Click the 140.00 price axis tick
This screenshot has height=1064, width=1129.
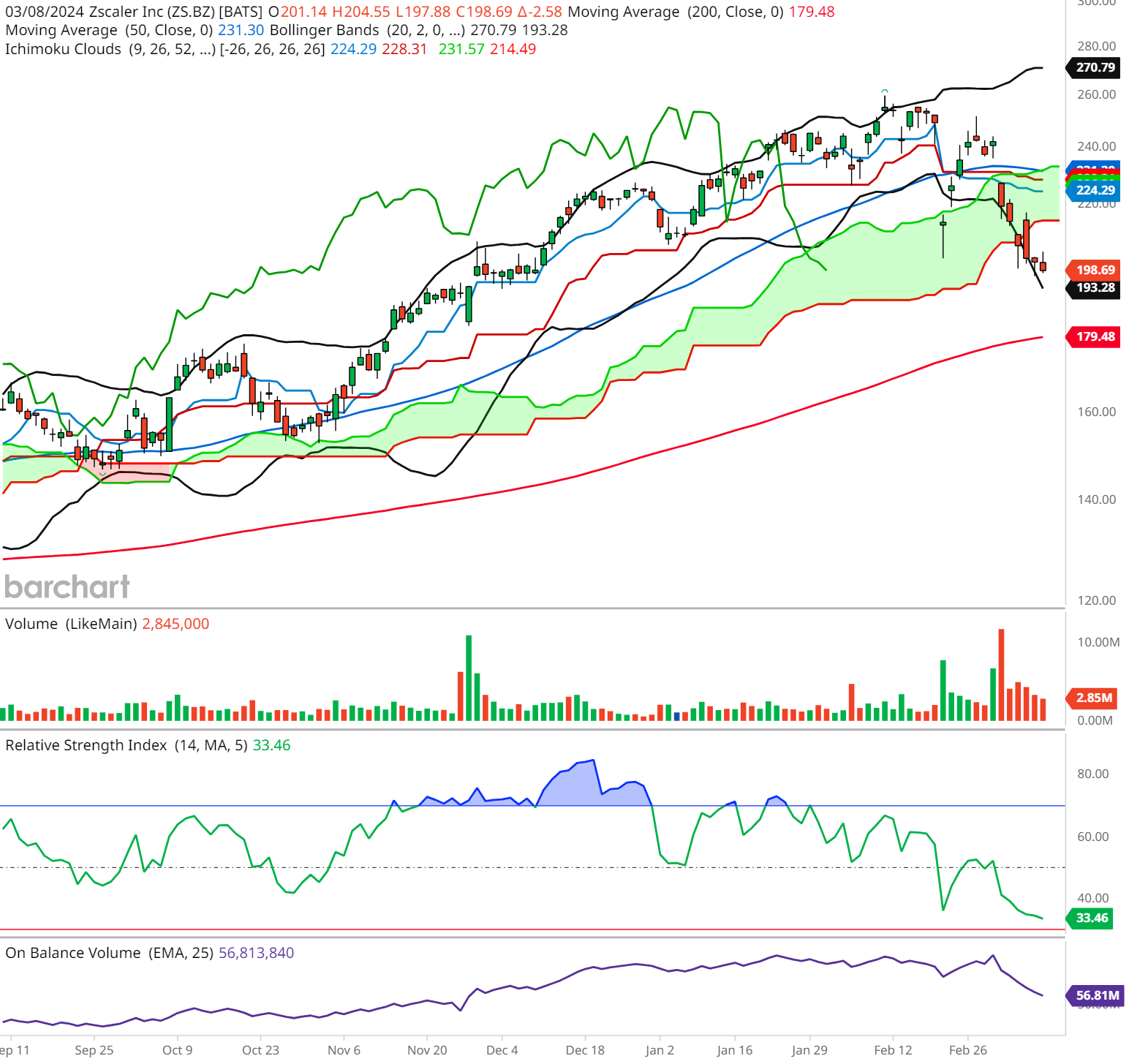click(x=1097, y=500)
